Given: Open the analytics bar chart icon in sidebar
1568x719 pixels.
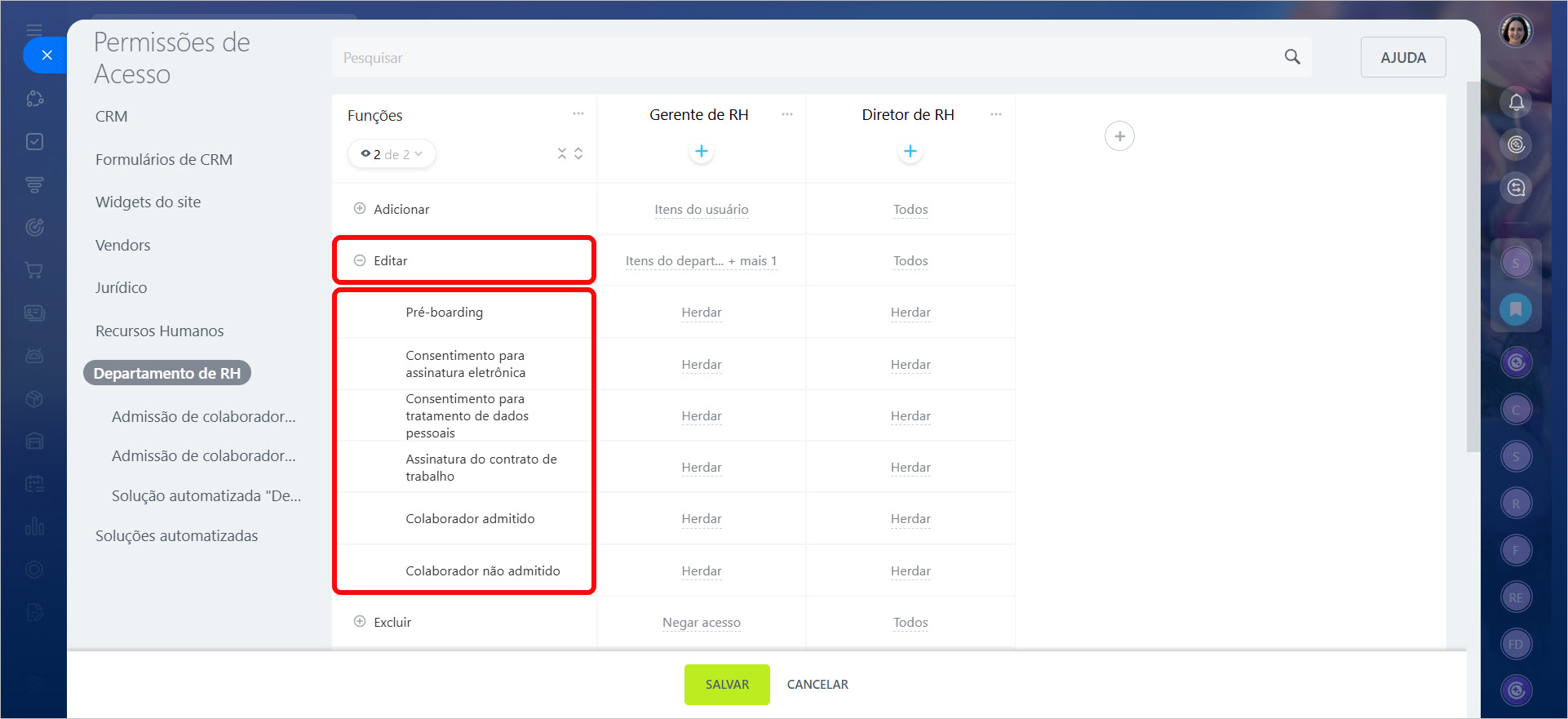Looking at the screenshot, I should (x=34, y=526).
